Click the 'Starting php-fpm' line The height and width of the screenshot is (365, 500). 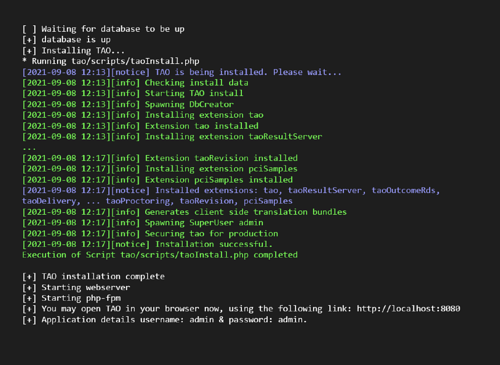click(71, 298)
